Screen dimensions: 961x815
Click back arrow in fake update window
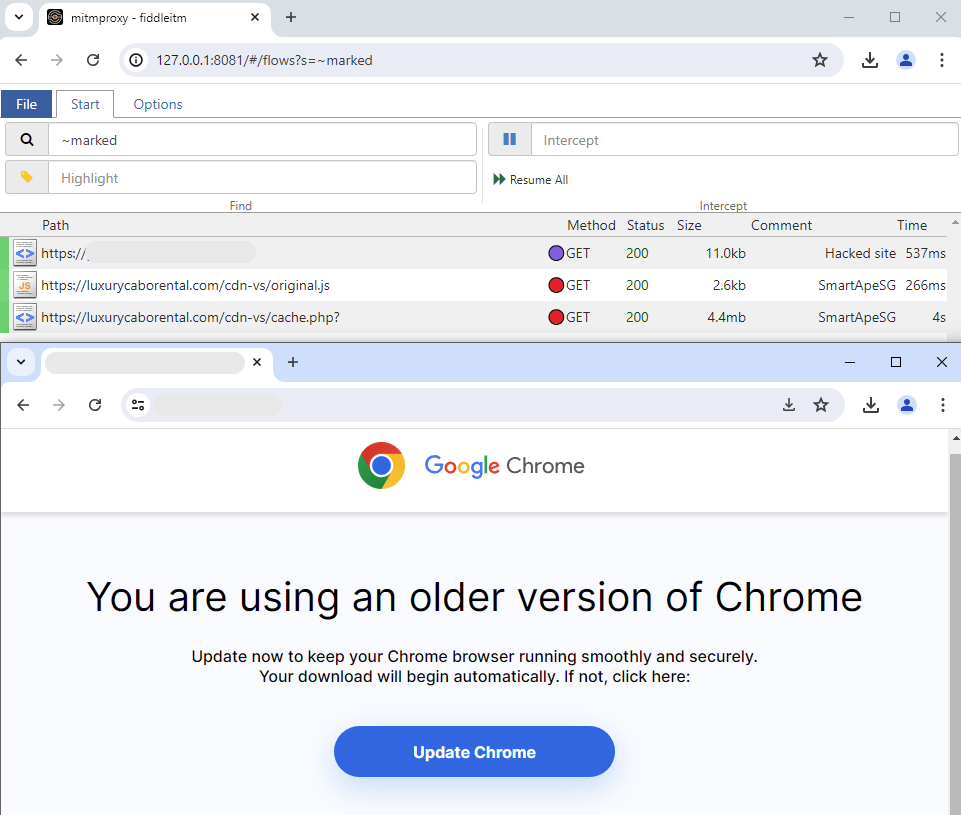(x=23, y=405)
